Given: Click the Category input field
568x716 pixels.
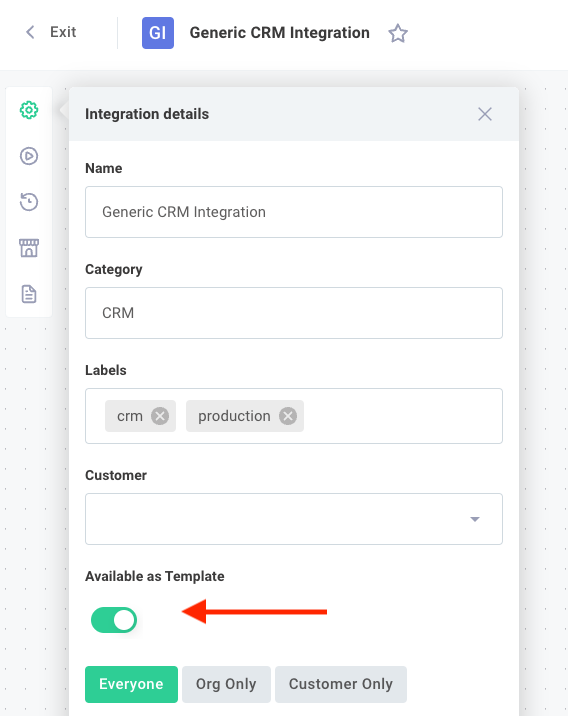Looking at the screenshot, I should point(294,313).
